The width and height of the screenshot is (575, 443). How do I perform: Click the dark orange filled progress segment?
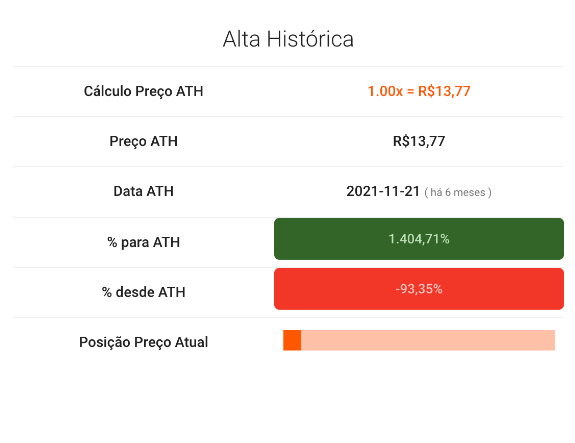coord(292,340)
